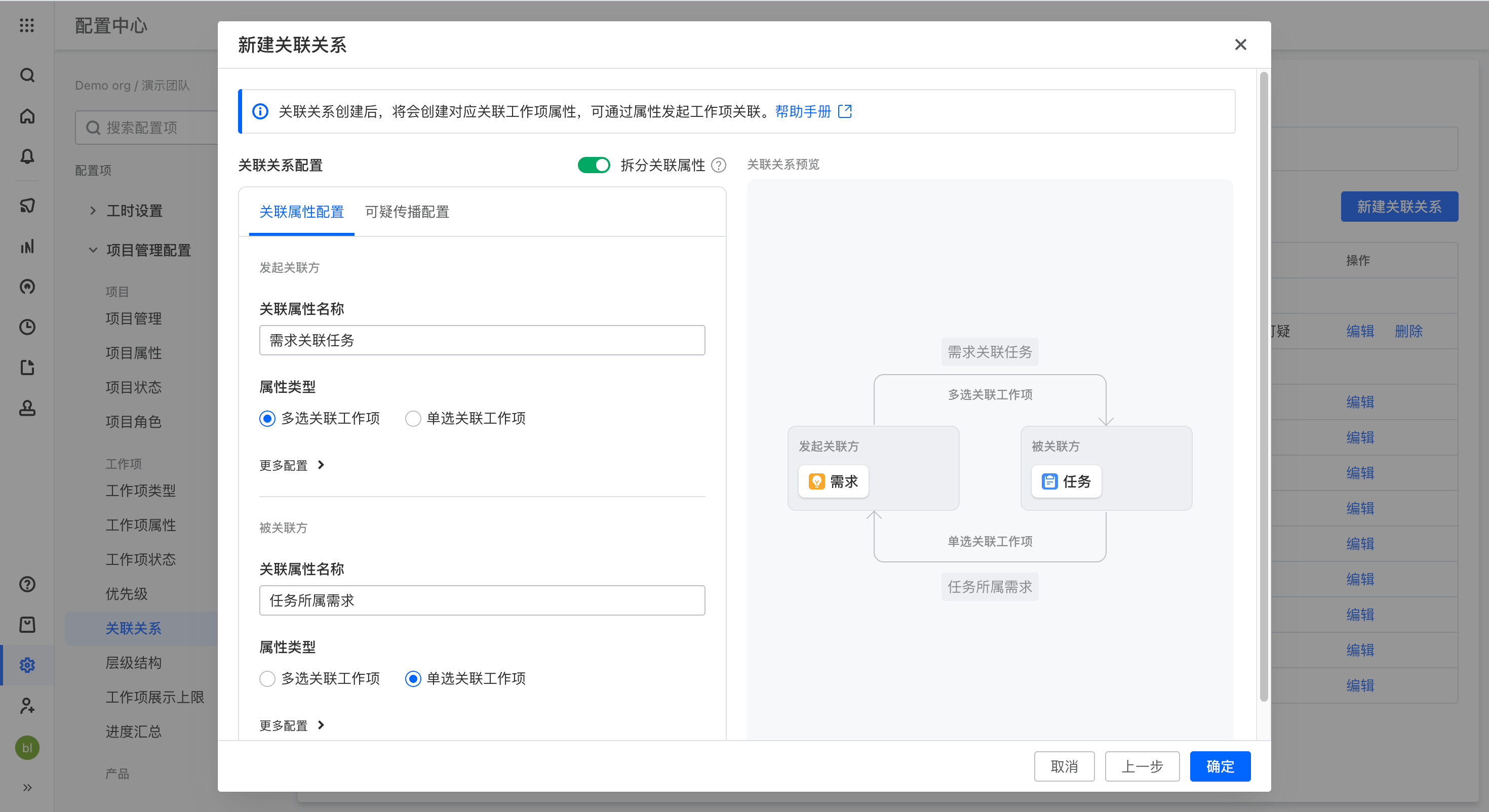
Task: Click the bar chart icon in sidebar
Action: [26, 247]
